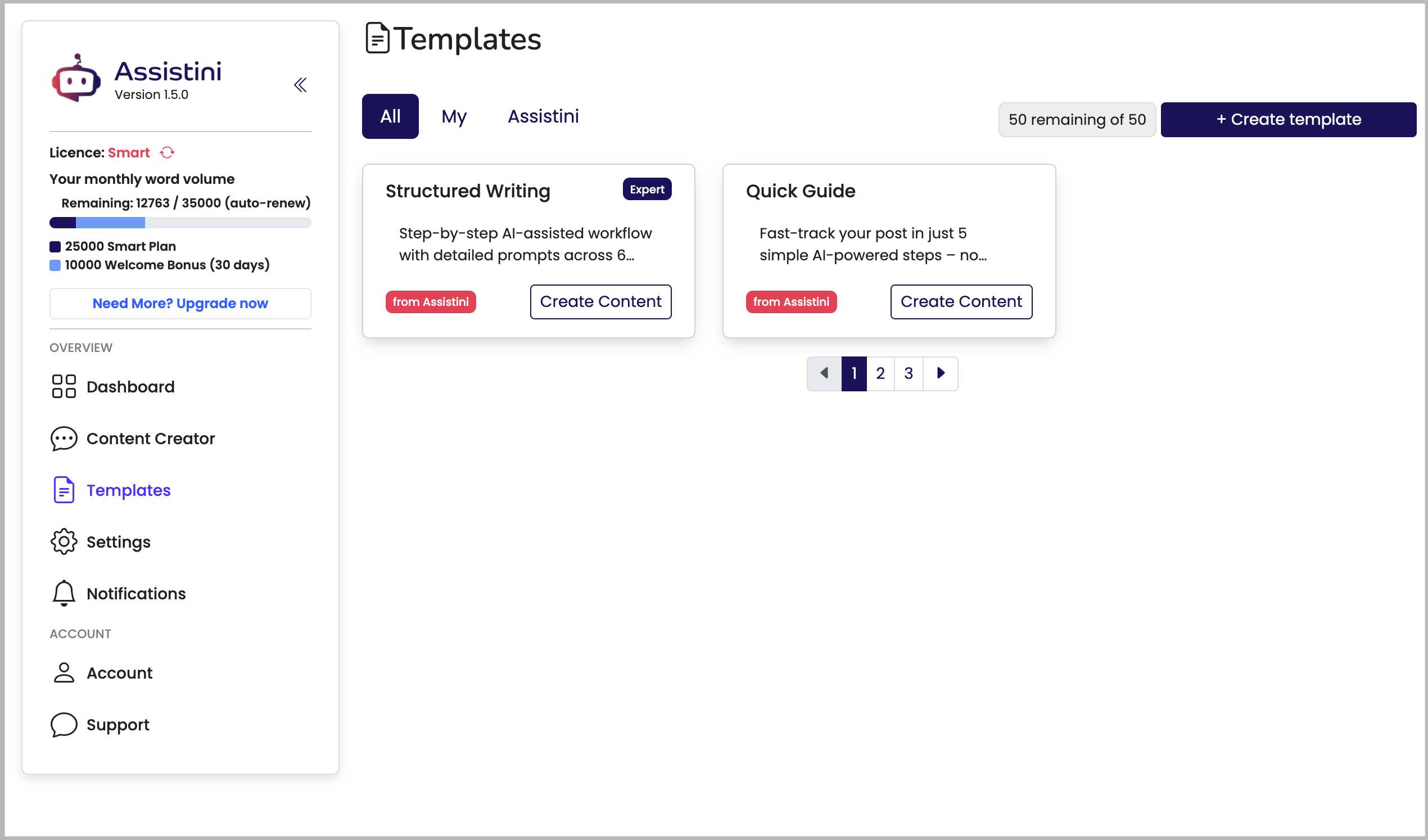The height and width of the screenshot is (840, 1428).
Task: Click the 50 remaining of 50 counter
Action: (1077, 120)
